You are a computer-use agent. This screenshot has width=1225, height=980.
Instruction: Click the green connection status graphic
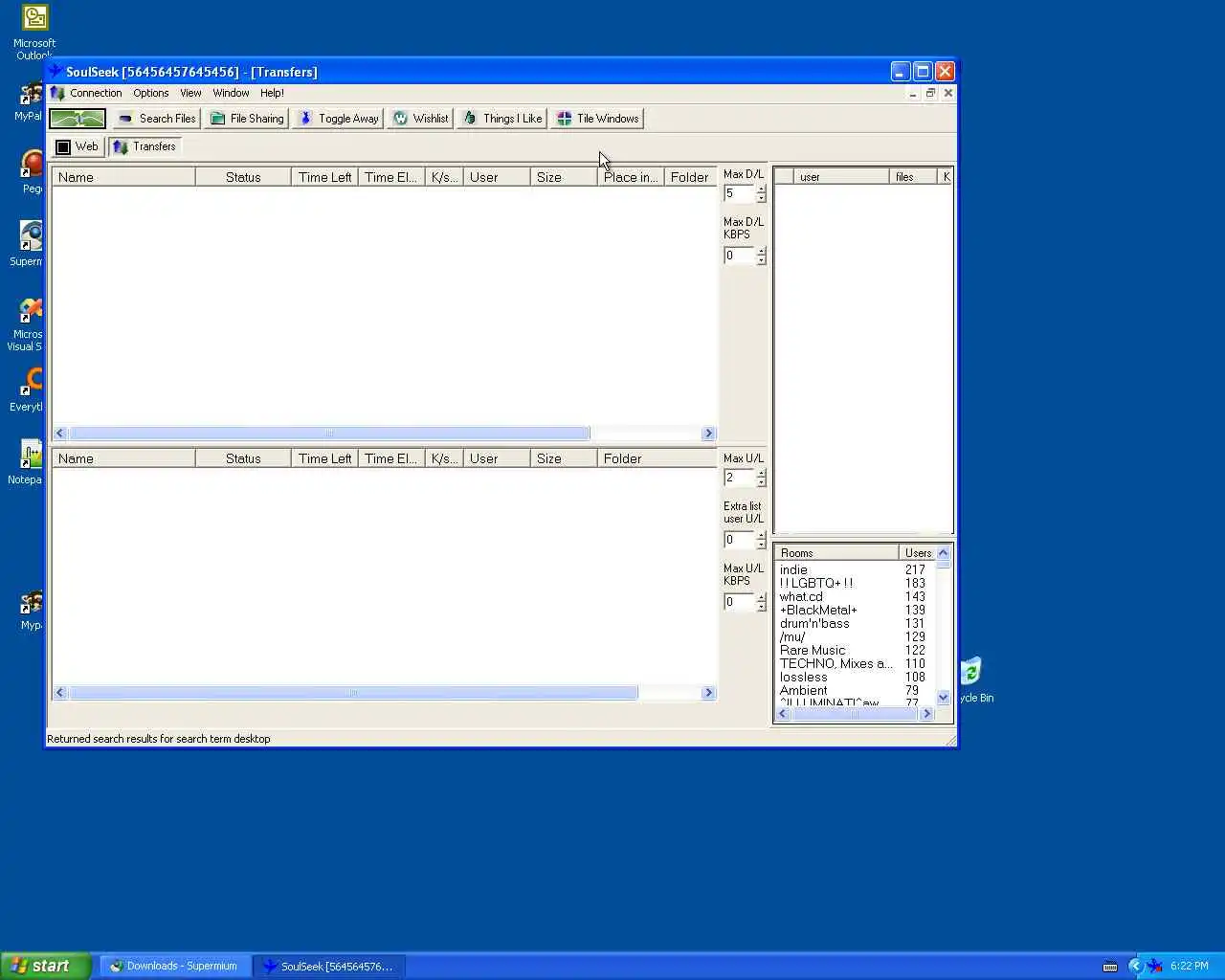78,119
